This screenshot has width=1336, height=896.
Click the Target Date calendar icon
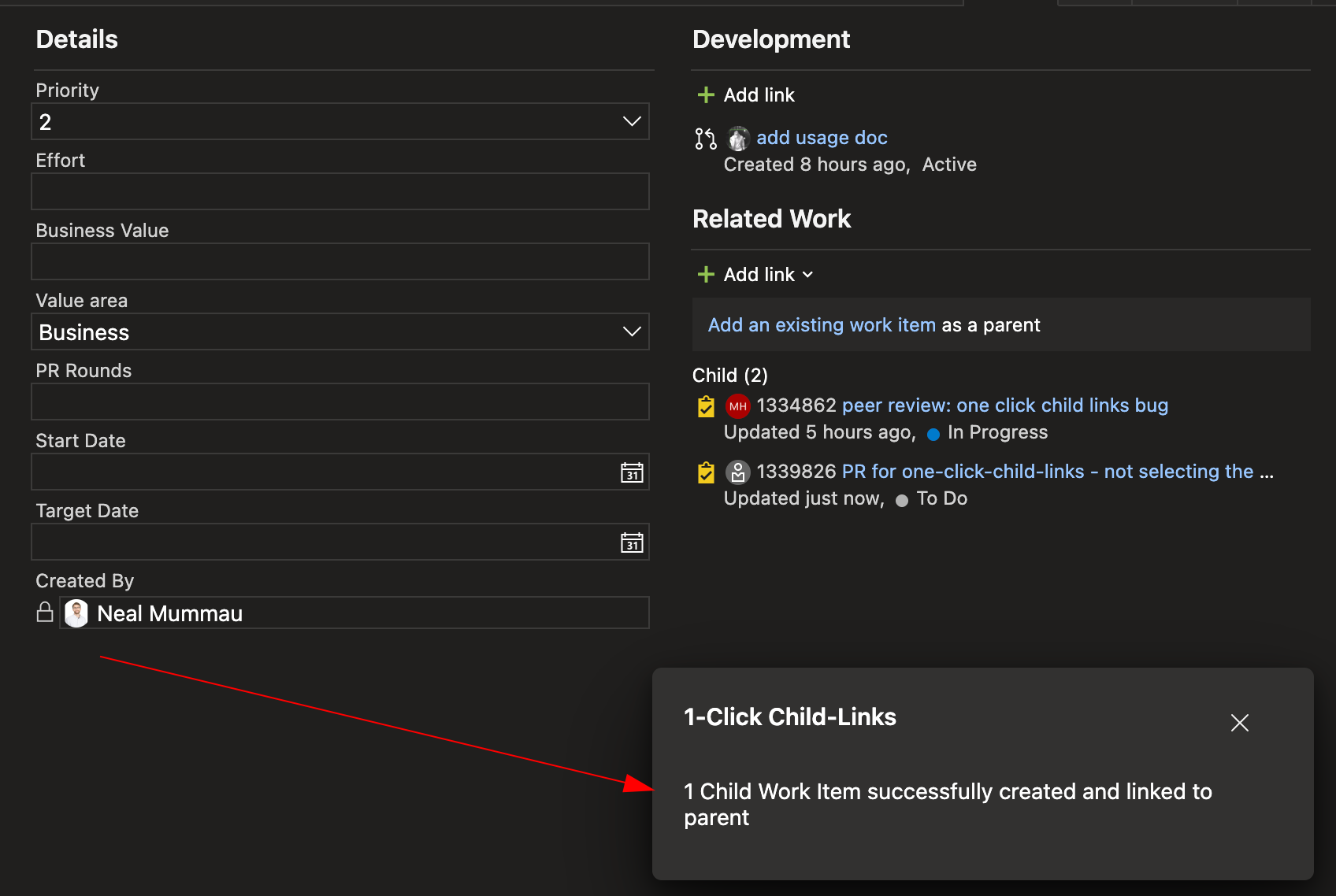tap(632, 542)
